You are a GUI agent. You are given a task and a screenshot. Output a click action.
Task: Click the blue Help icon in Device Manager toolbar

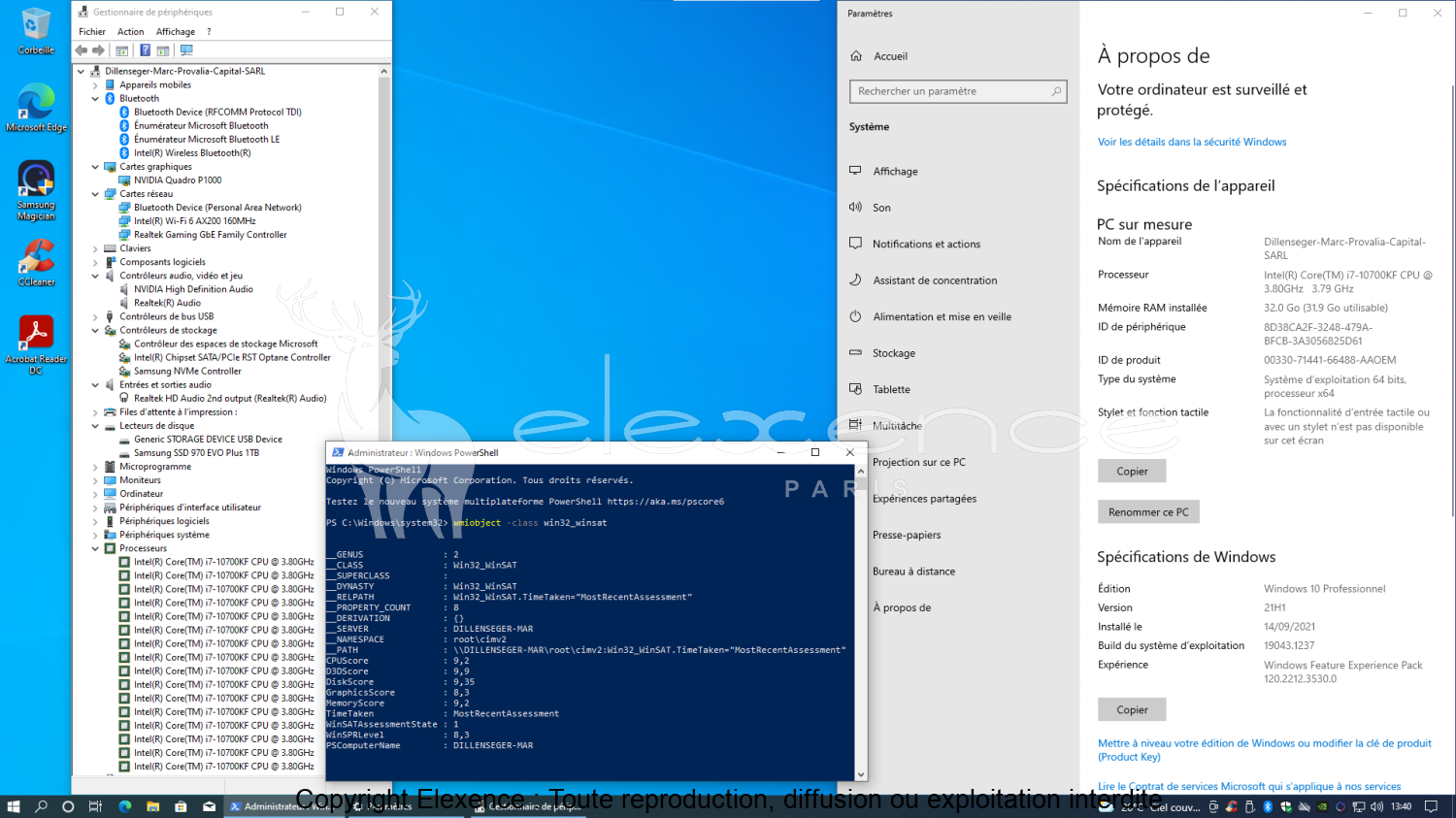coord(145,50)
